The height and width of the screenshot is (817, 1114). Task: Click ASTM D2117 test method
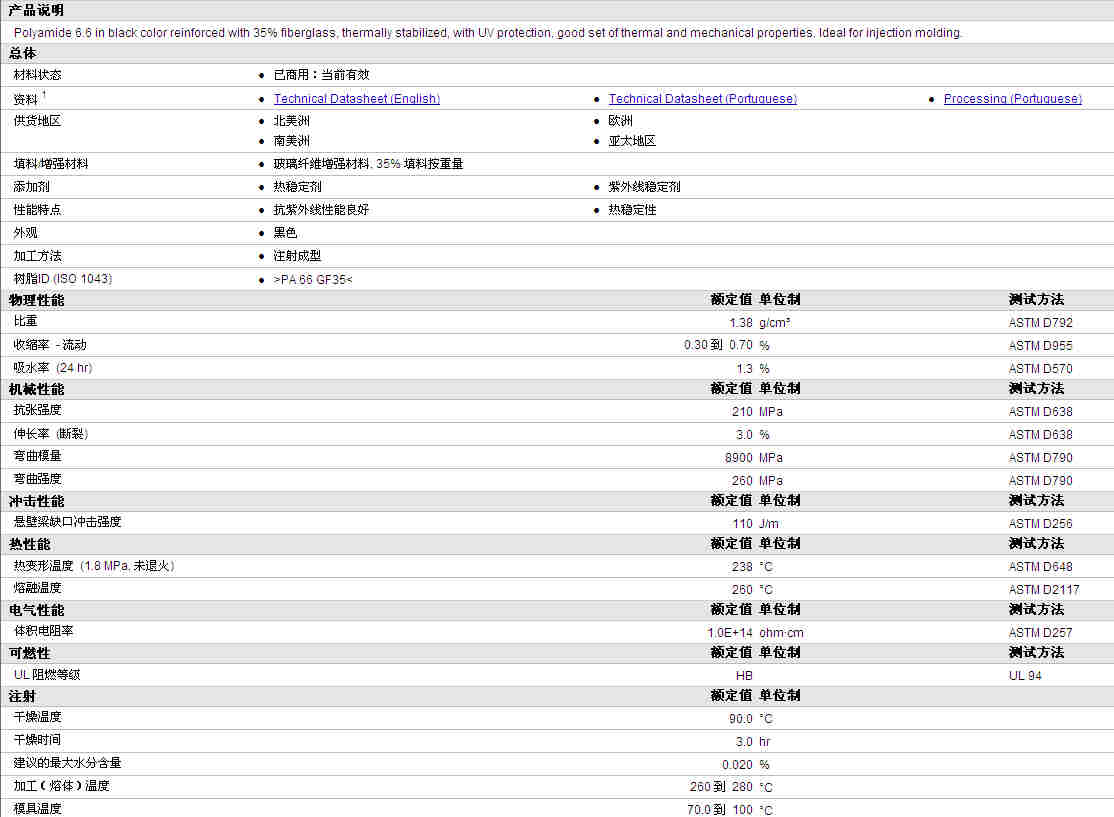pyautogui.click(x=1044, y=590)
